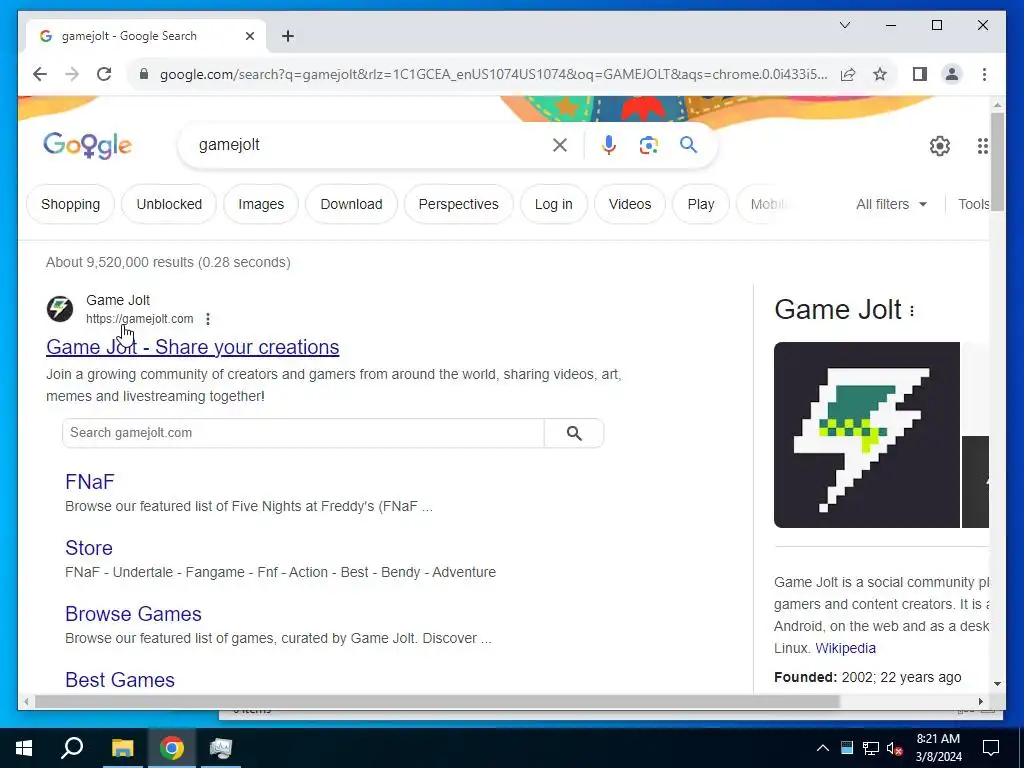Click the muted volume tray icon
The image size is (1024, 768).
[895, 748]
